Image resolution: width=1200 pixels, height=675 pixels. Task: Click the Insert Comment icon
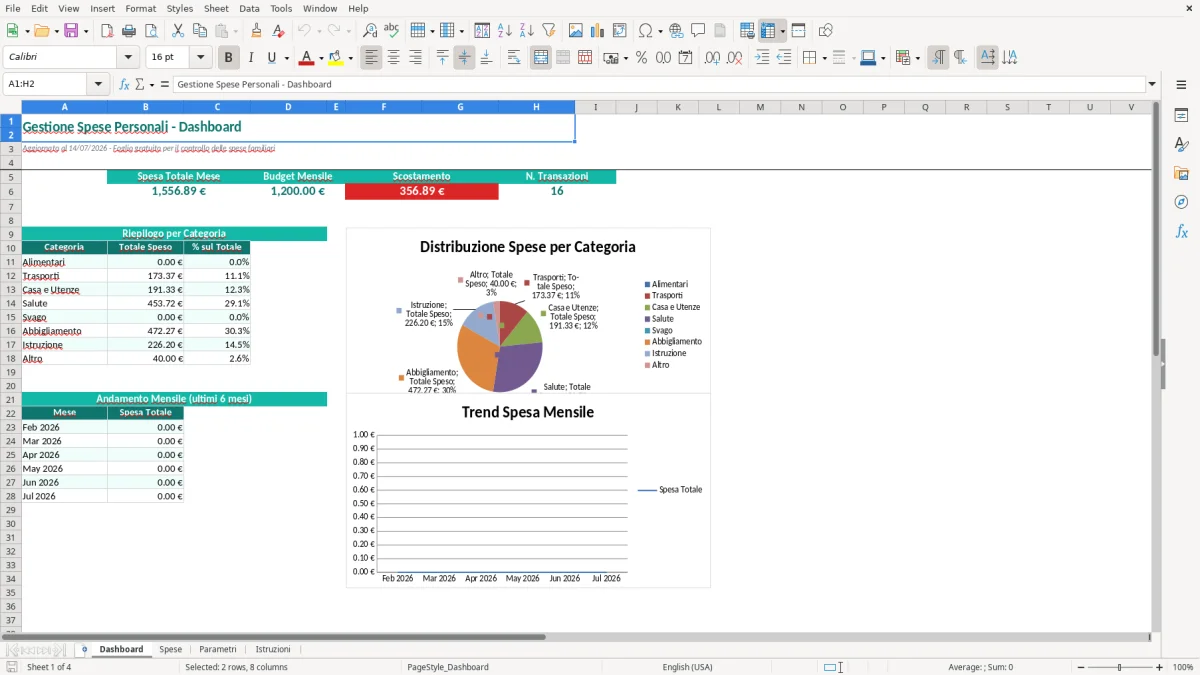(698, 31)
